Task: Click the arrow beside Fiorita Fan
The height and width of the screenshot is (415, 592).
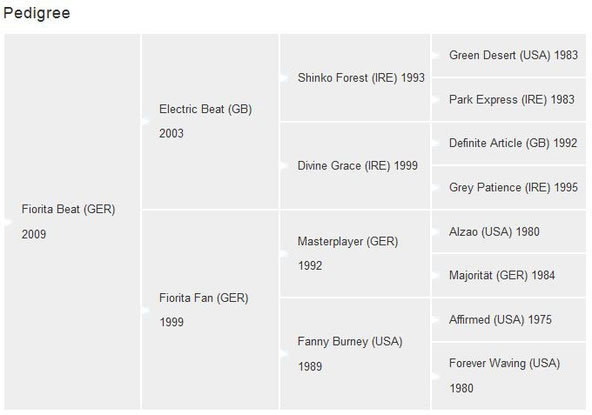Action: (146, 310)
